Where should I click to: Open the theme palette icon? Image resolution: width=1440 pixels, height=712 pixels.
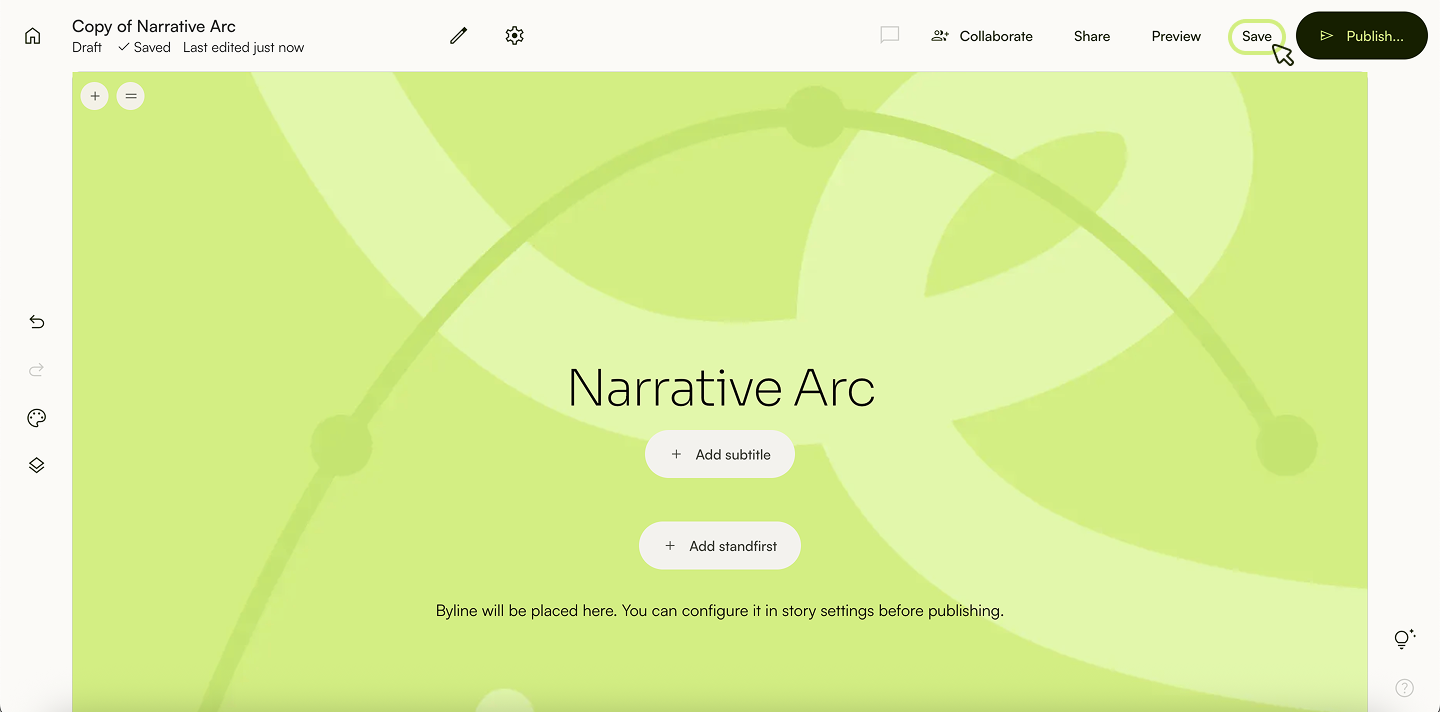pyautogui.click(x=37, y=418)
